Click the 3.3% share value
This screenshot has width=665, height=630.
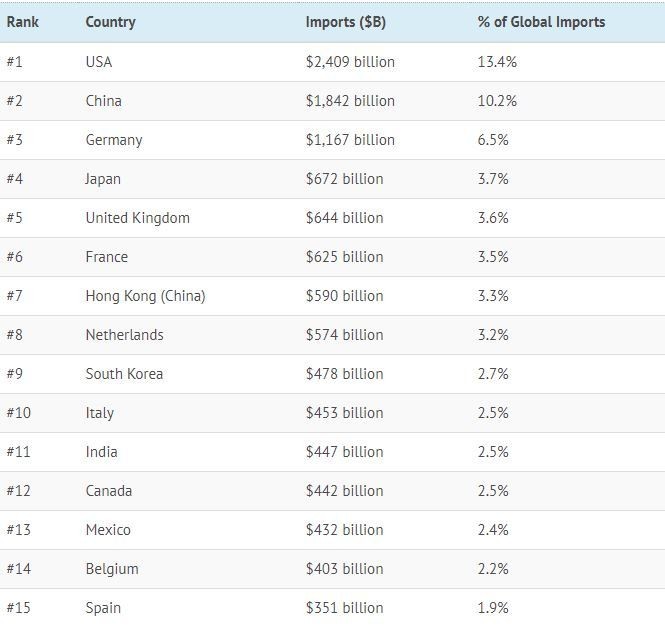pyautogui.click(x=493, y=296)
